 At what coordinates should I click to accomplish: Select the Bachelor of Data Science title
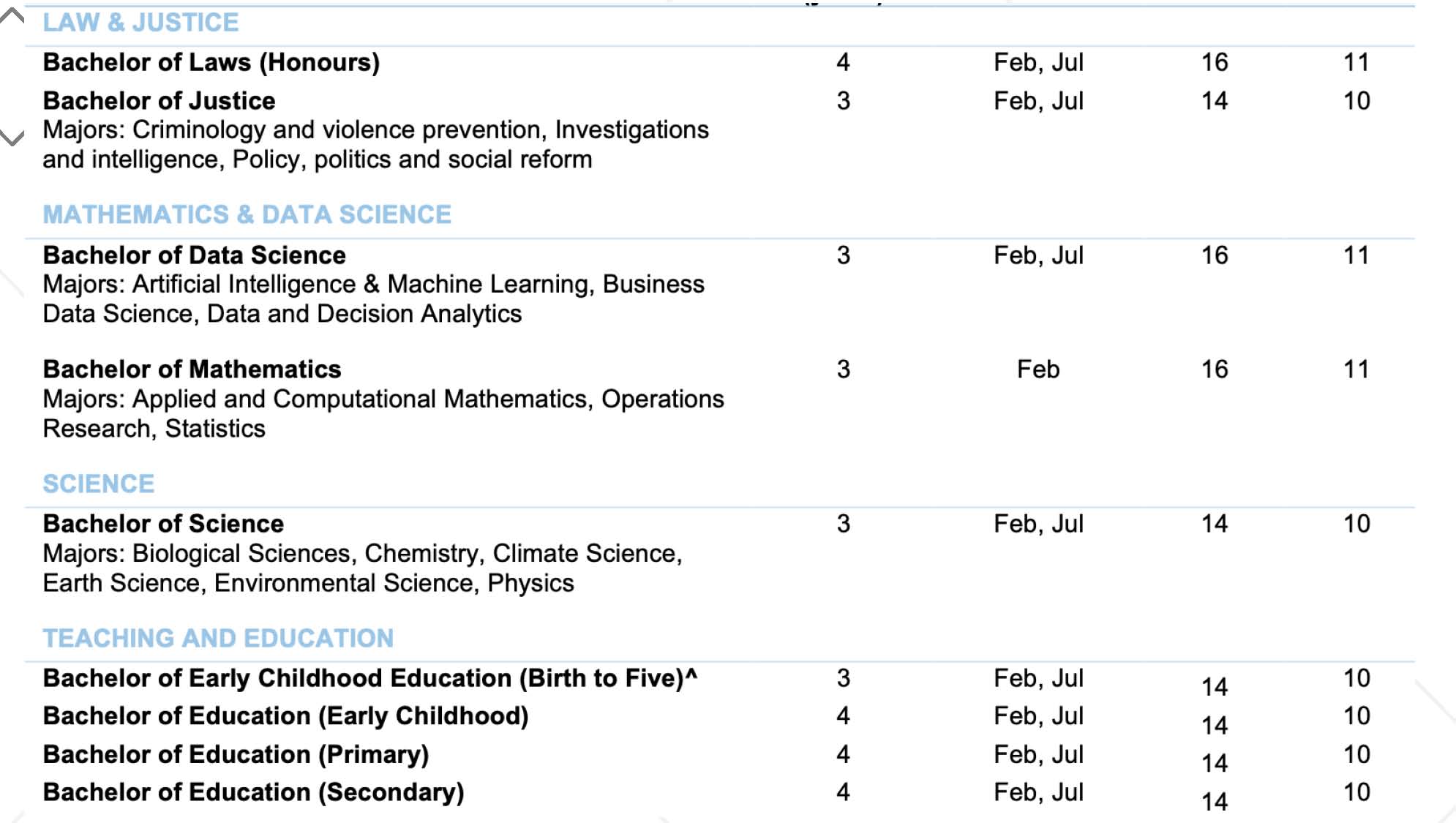194,255
